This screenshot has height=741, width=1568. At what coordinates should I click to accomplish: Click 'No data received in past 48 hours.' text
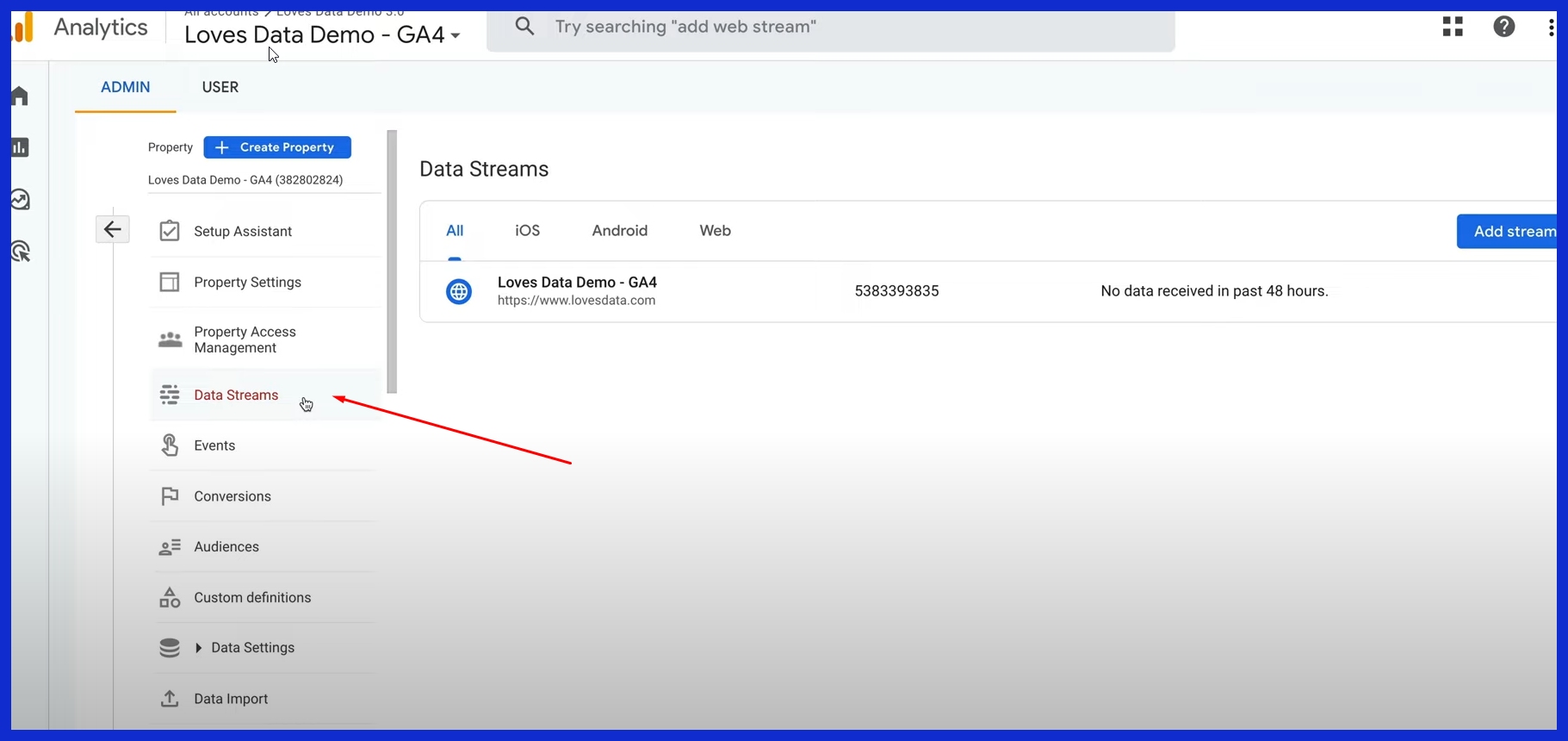click(1214, 291)
